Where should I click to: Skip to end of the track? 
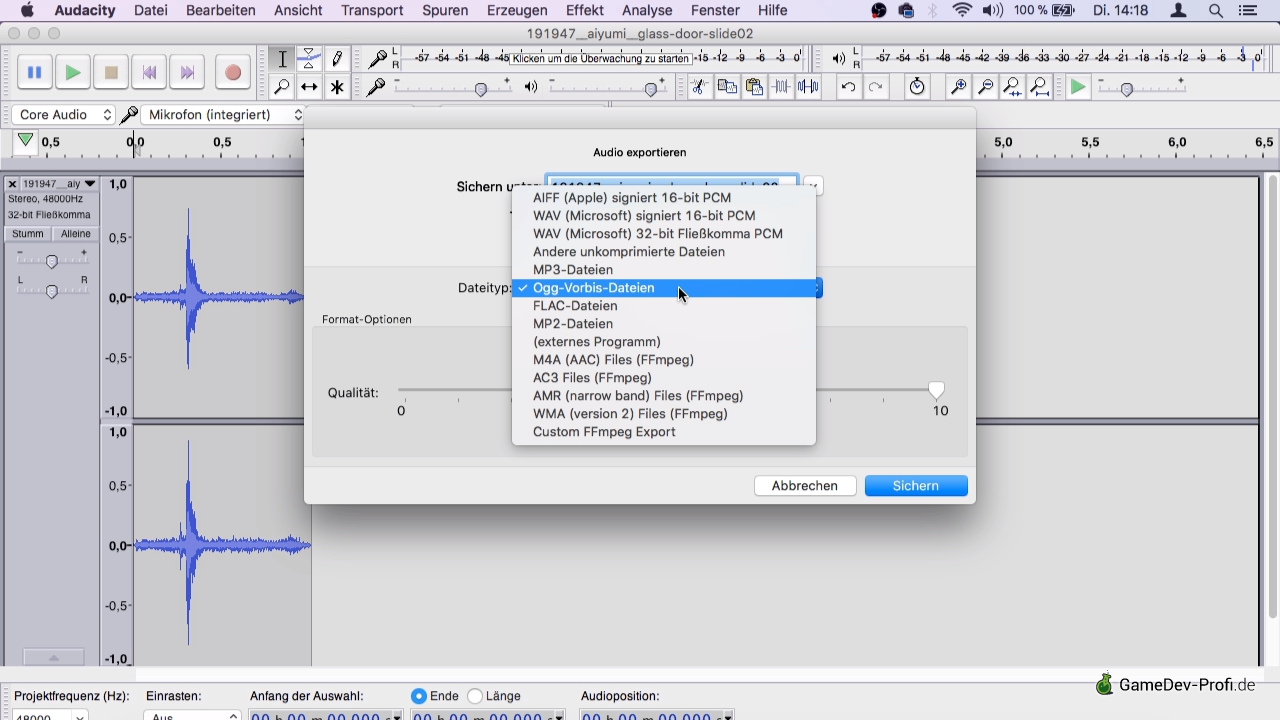click(x=187, y=72)
